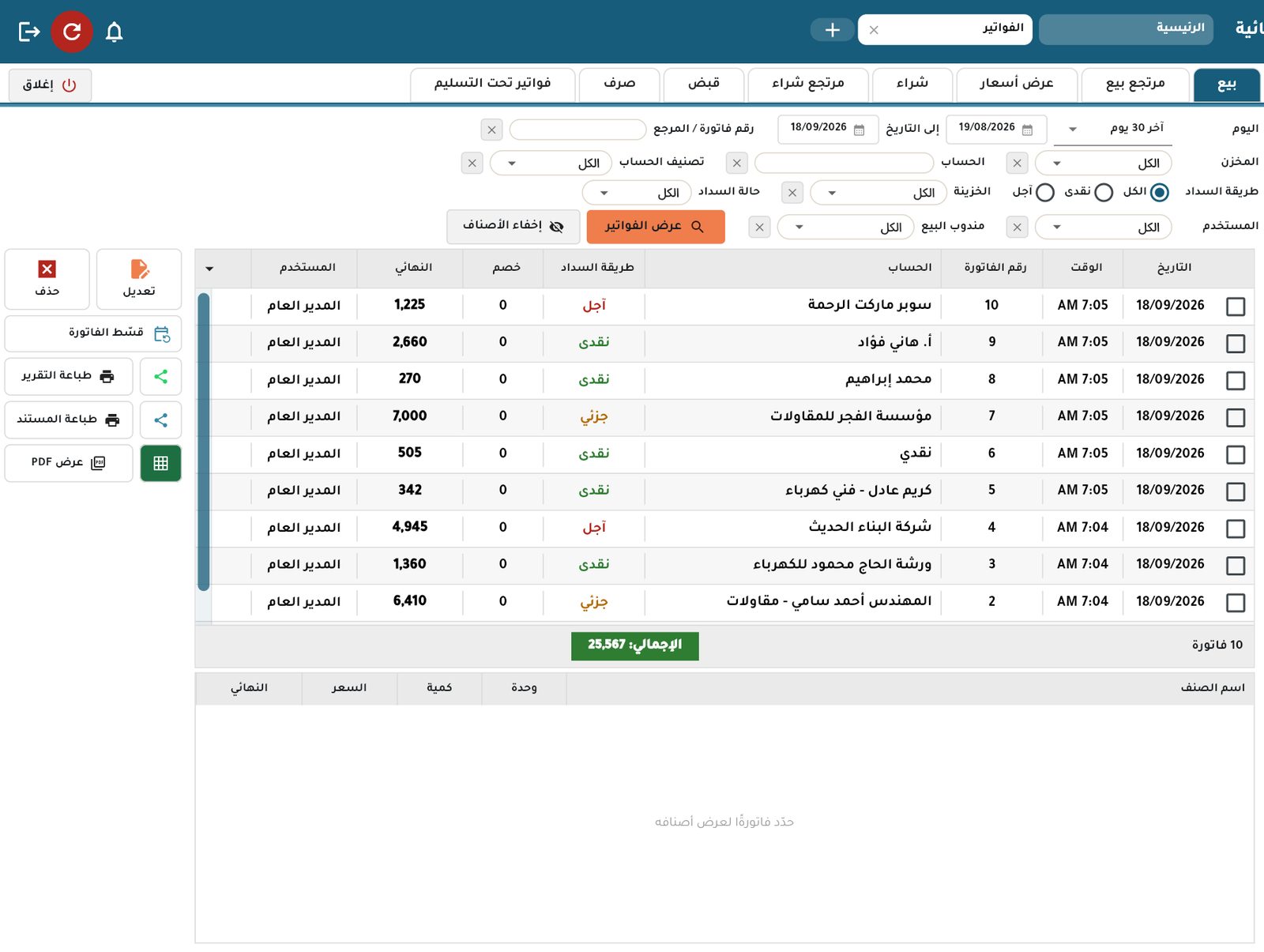The height and width of the screenshot is (952, 1264).
Task: Check invoice 8 محمد إبراهيم row checkbox
Action: (x=1236, y=380)
